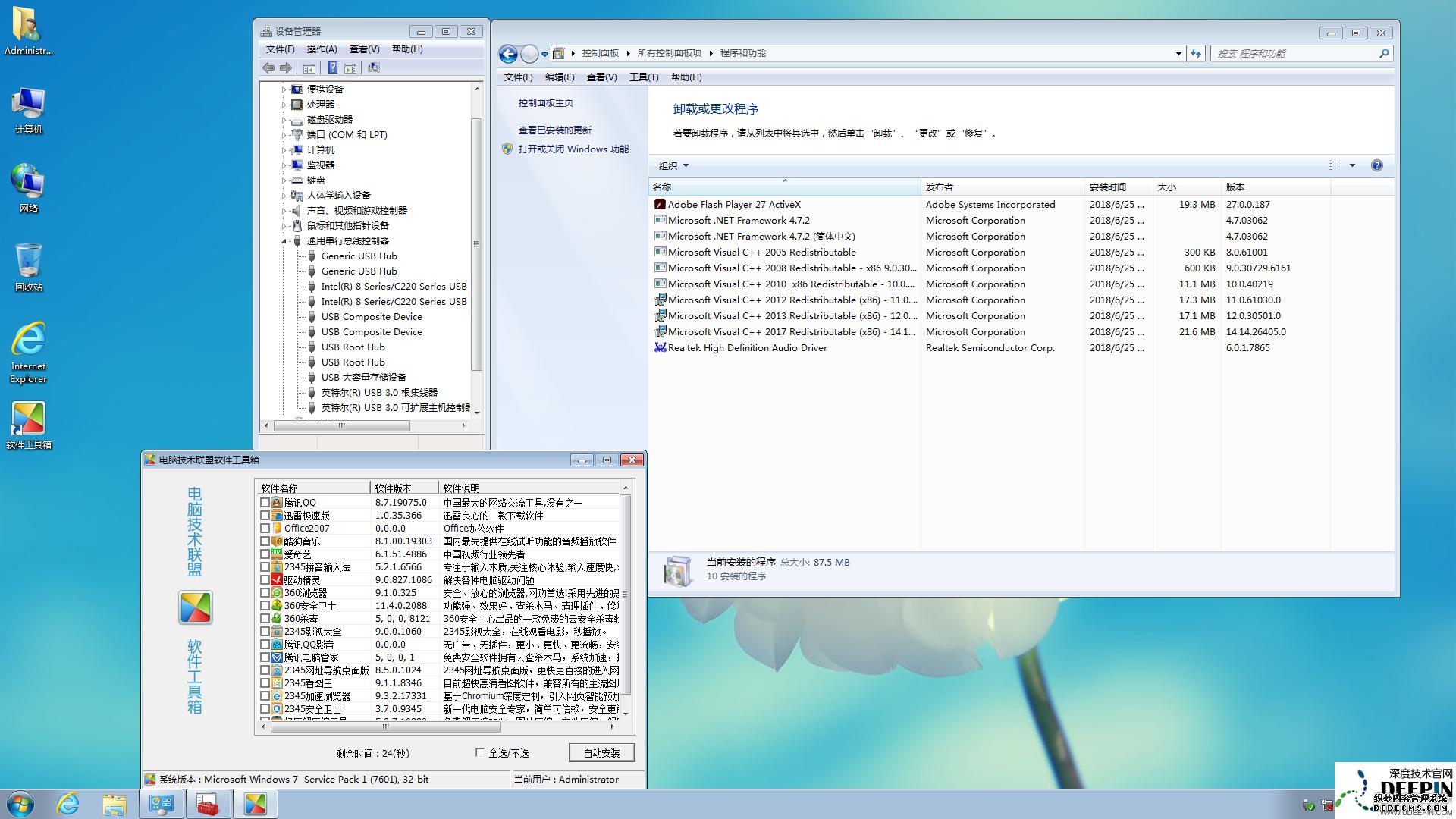Click the action pane icon right of help icon
Viewport: 1456px width, 819px height.
[x=350, y=68]
